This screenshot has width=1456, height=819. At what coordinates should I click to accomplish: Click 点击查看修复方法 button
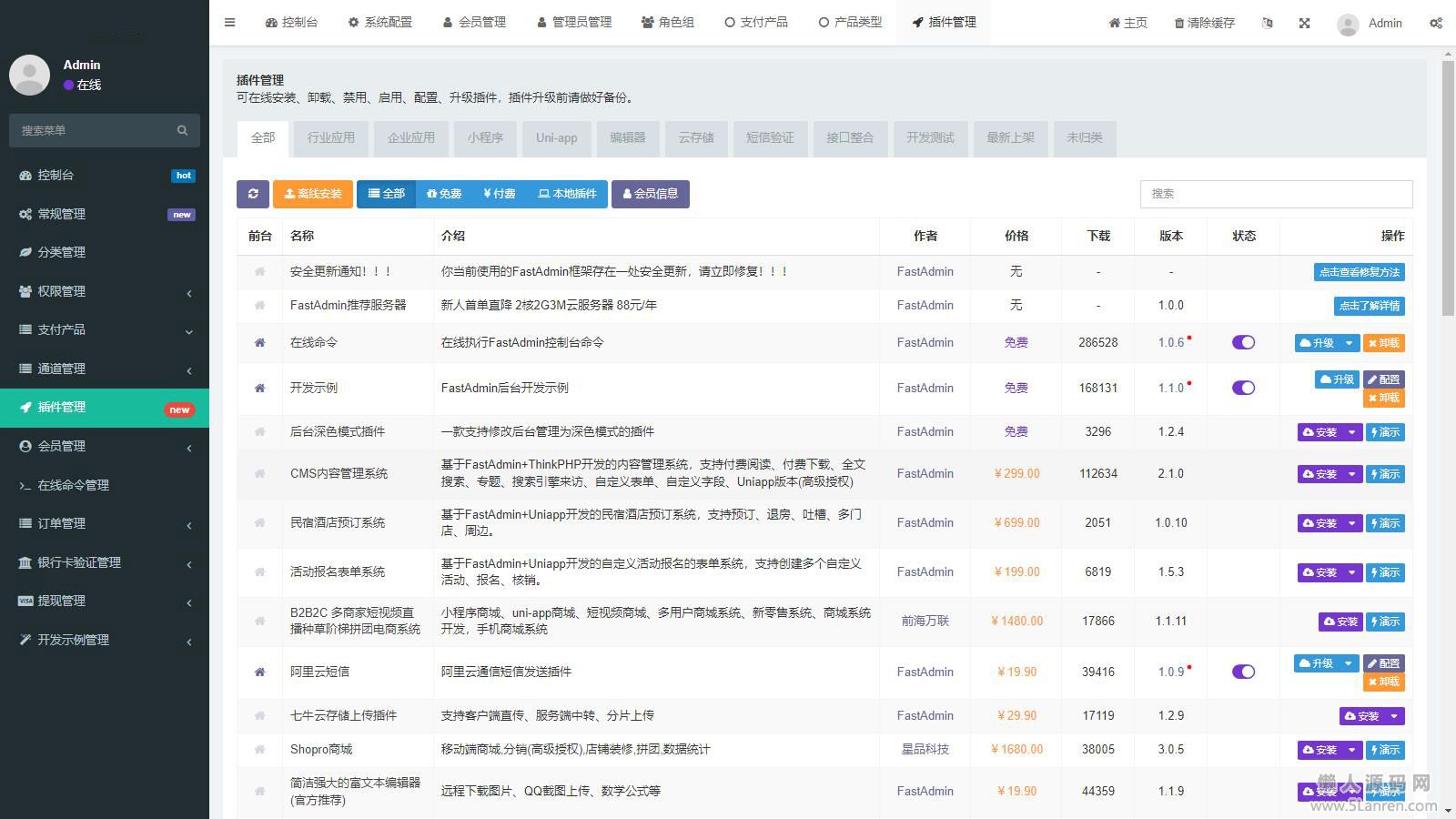[1359, 272]
